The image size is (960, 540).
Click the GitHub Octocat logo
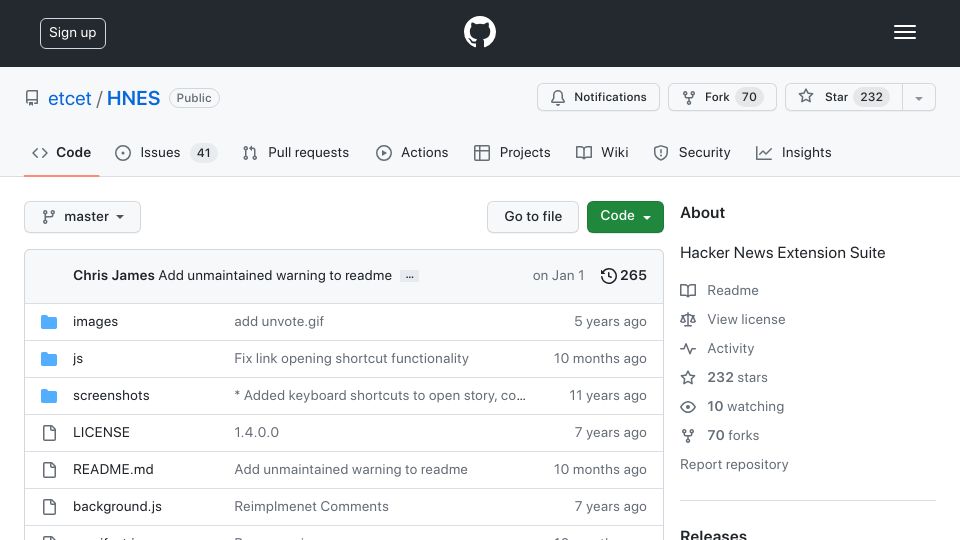pos(479,32)
